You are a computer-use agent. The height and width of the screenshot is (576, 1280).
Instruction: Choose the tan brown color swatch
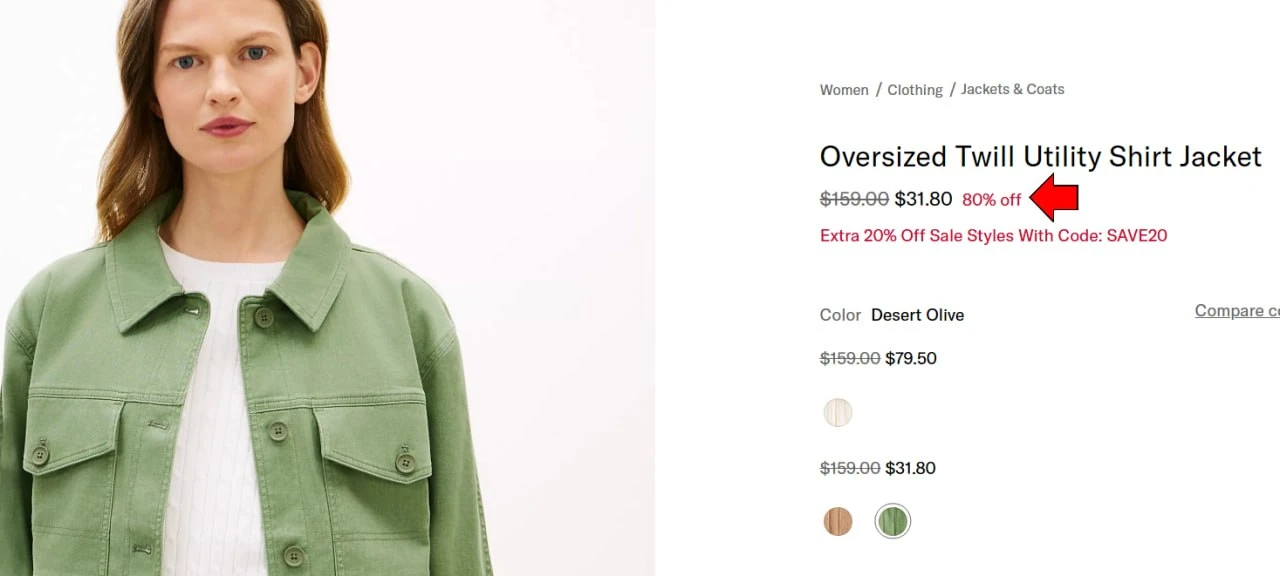click(838, 521)
